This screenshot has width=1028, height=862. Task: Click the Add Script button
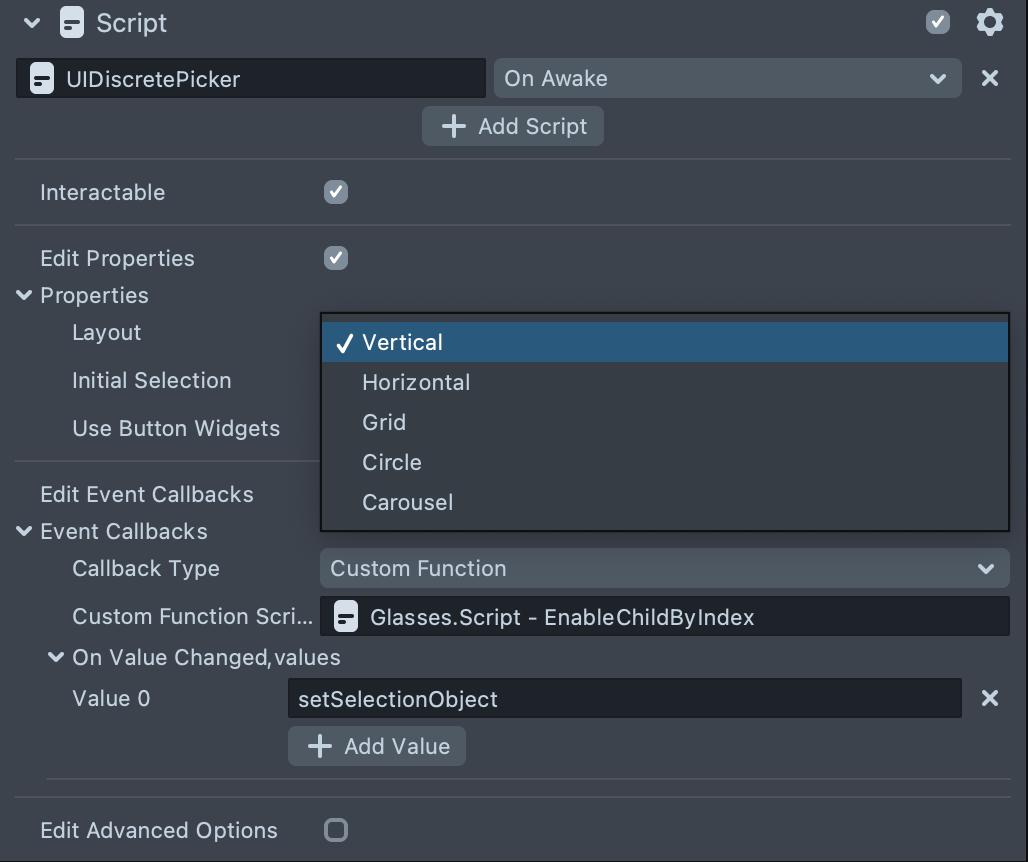coord(512,126)
